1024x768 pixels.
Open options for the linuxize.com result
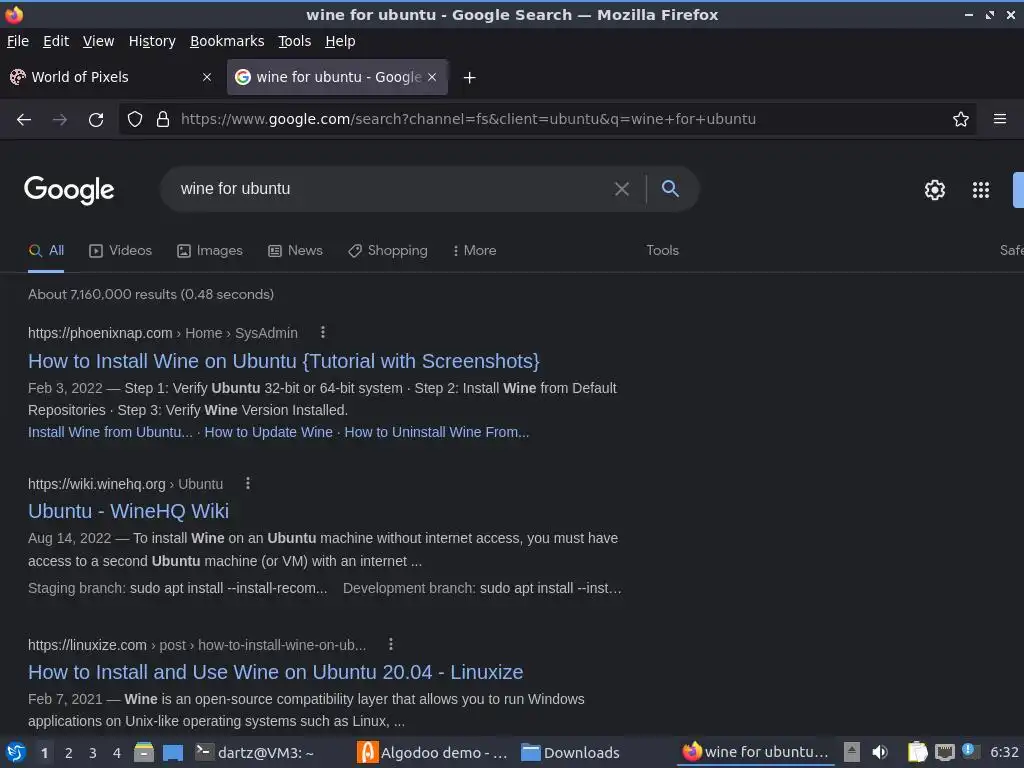click(391, 644)
